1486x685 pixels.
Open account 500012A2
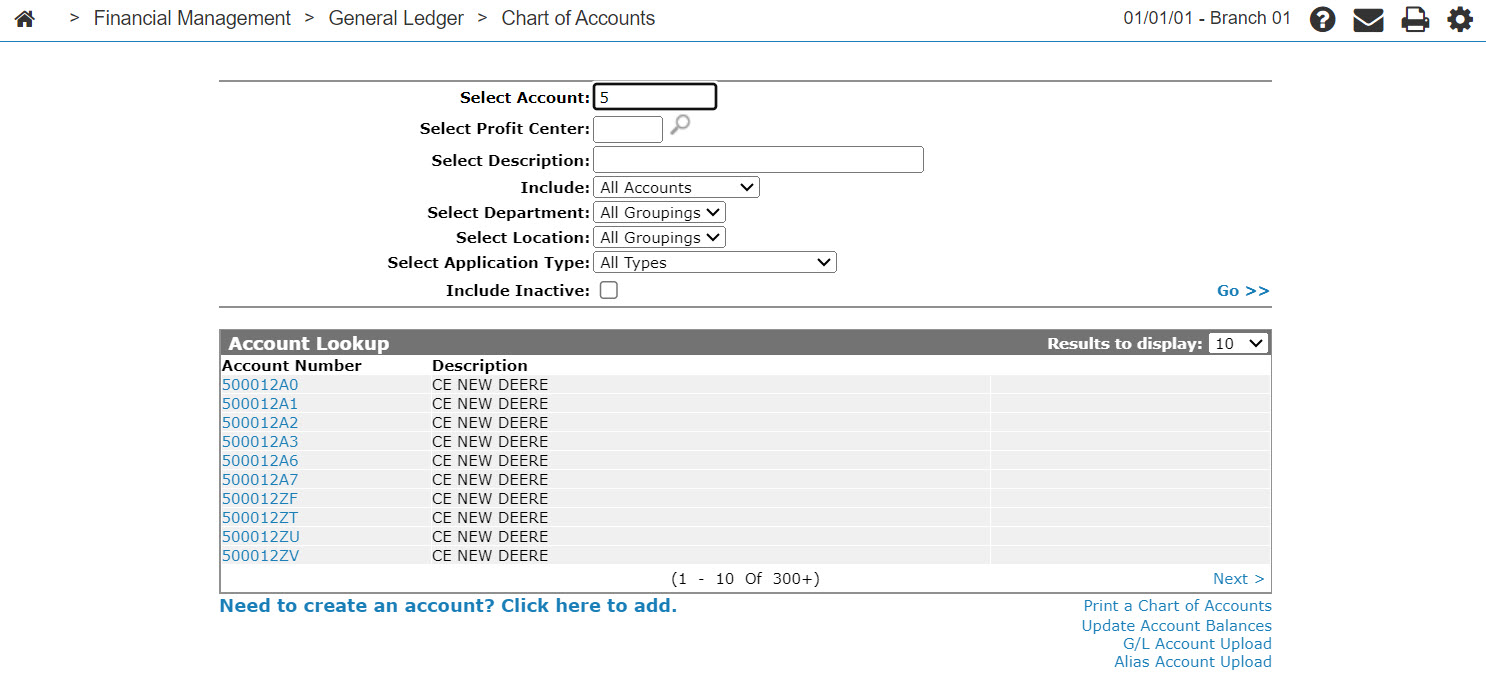pos(260,423)
